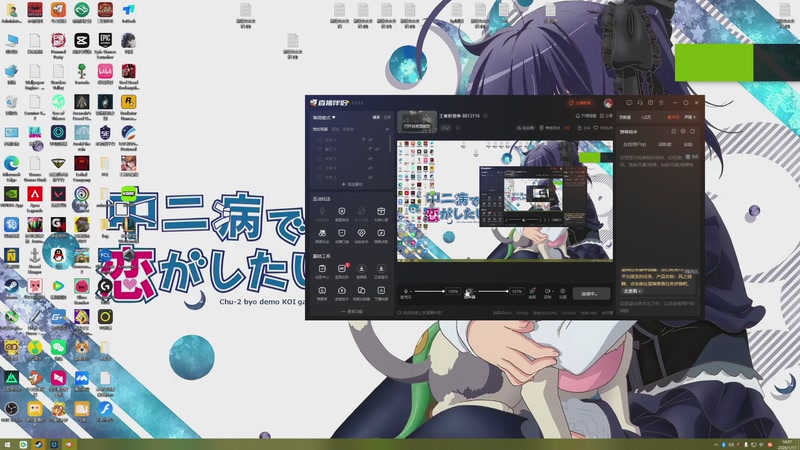Click the orange 主播数据 button in the title bar
Viewport: 800px width, 450px height.
580,103
